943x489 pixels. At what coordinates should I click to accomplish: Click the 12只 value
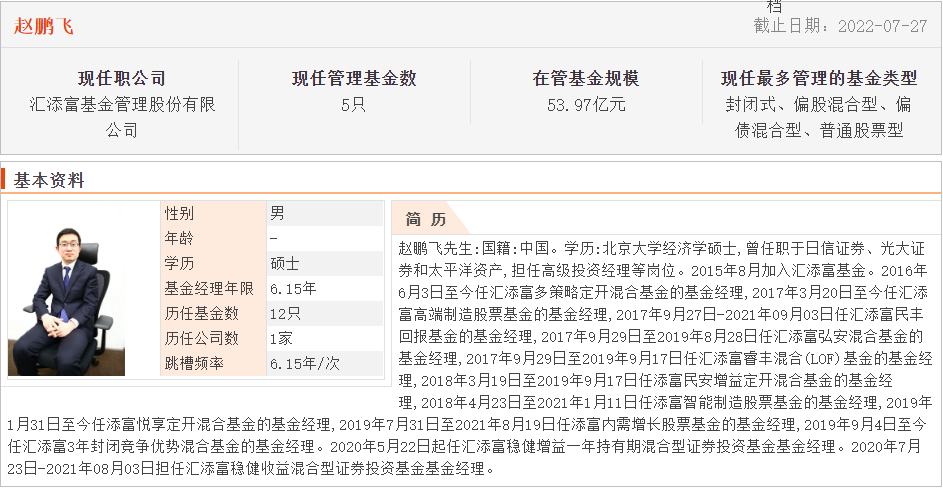point(285,313)
